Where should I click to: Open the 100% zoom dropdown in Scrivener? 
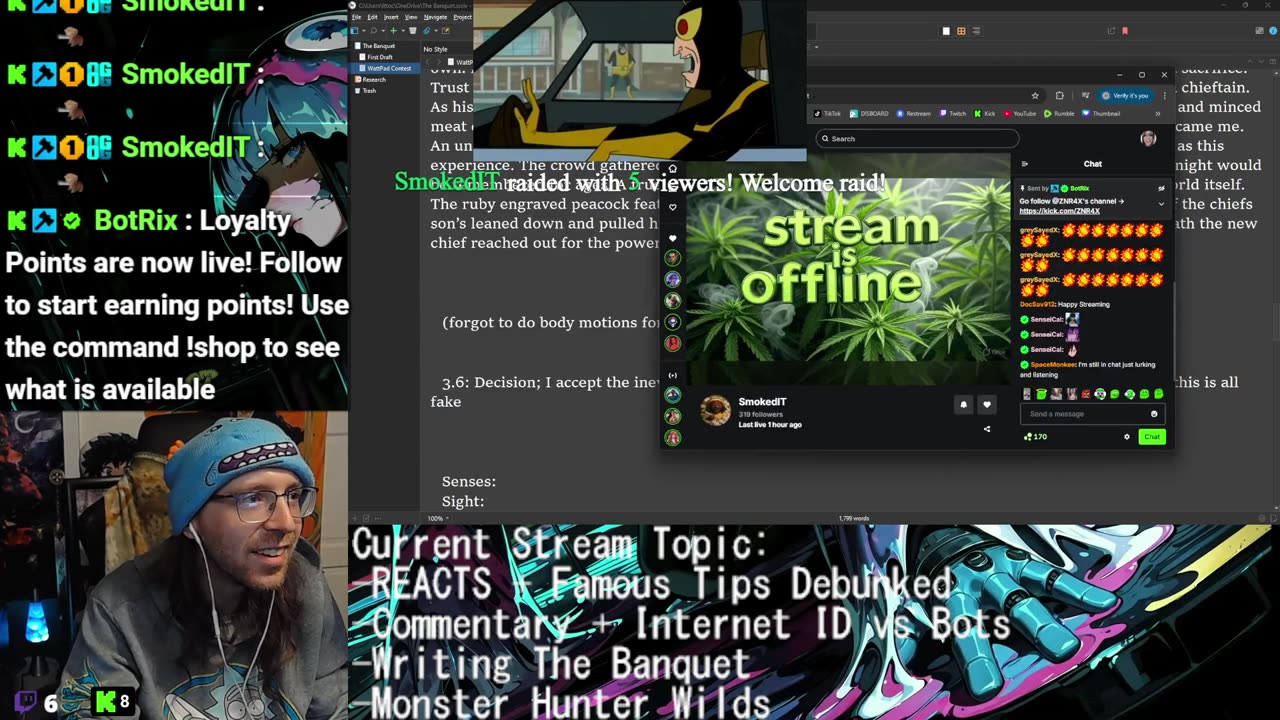438,518
